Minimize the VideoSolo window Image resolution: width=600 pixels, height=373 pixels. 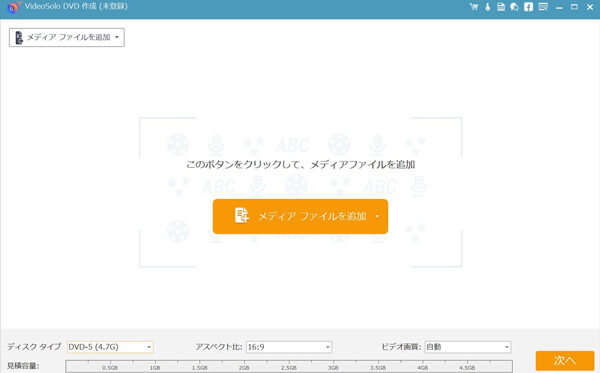tap(559, 7)
